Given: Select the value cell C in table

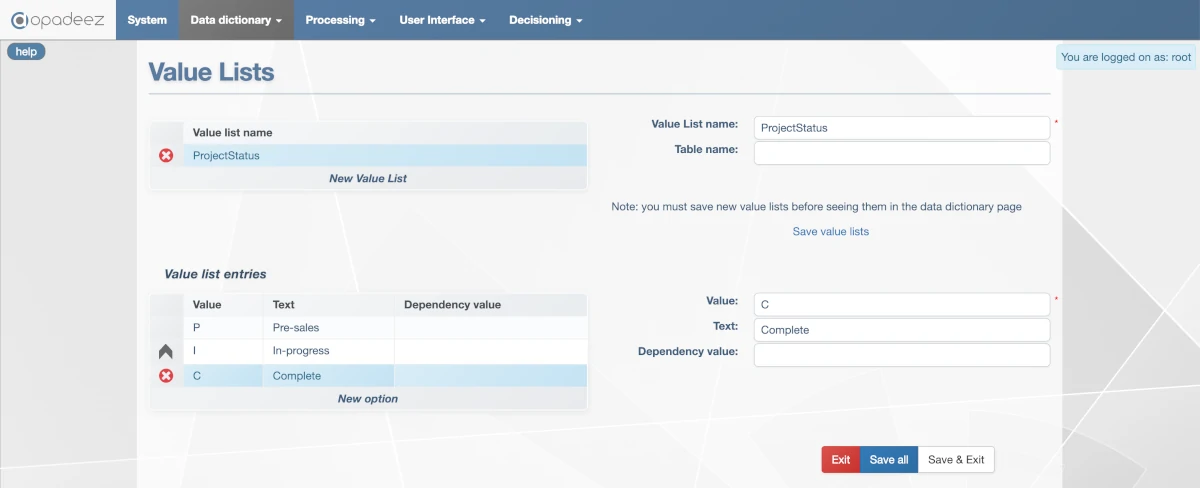Looking at the screenshot, I should pyautogui.click(x=223, y=376).
